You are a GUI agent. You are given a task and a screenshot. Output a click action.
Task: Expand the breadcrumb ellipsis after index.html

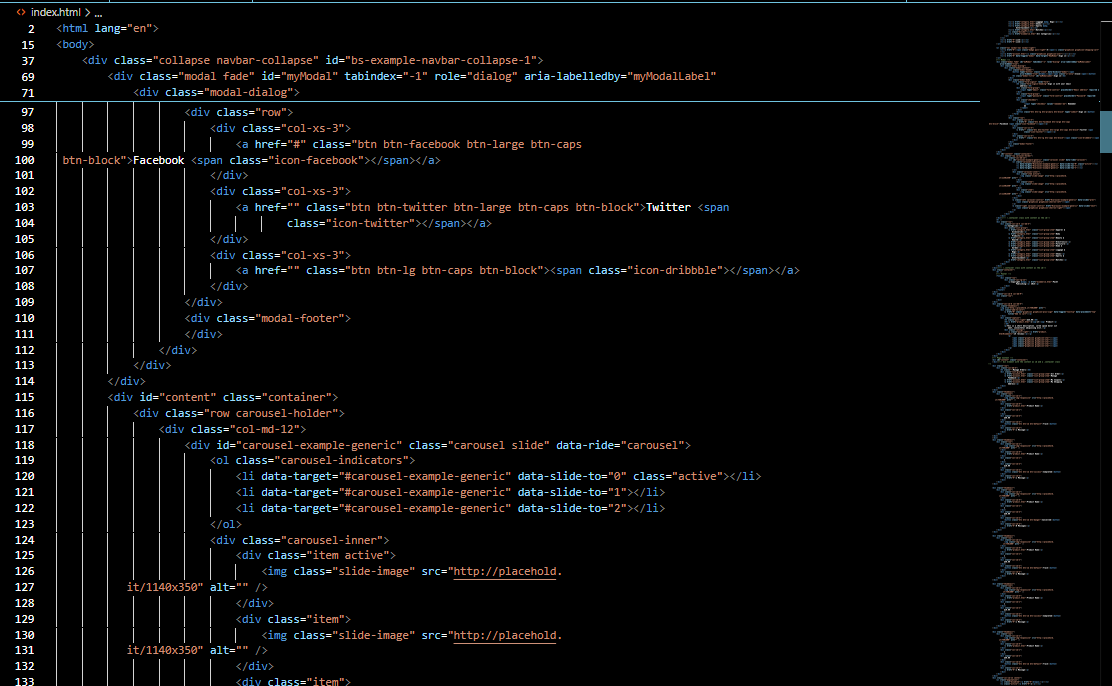(98, 12)
